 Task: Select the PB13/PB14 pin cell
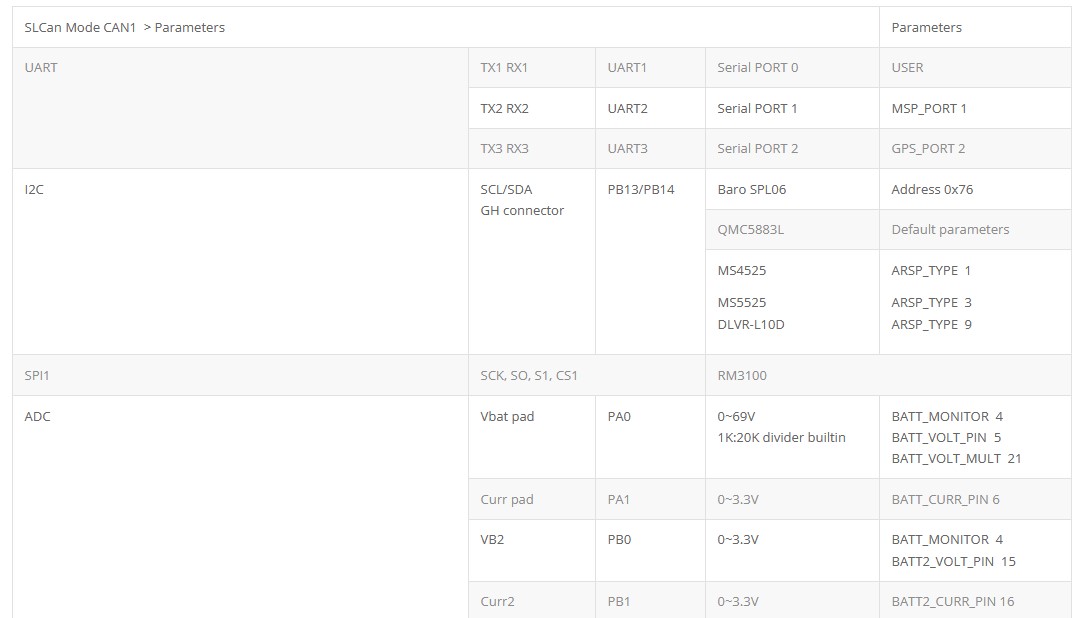pos(650,262)
